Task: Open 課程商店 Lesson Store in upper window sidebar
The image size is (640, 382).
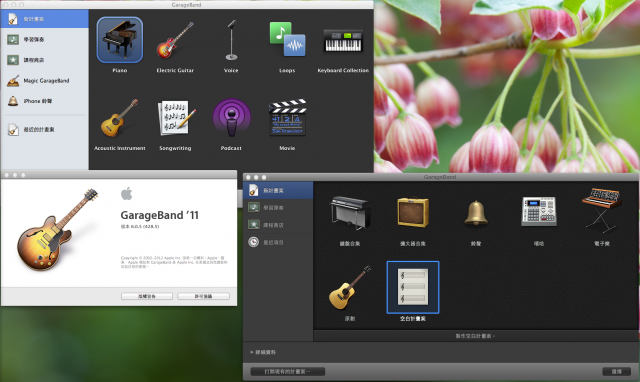Action: (x=44, y=60)
